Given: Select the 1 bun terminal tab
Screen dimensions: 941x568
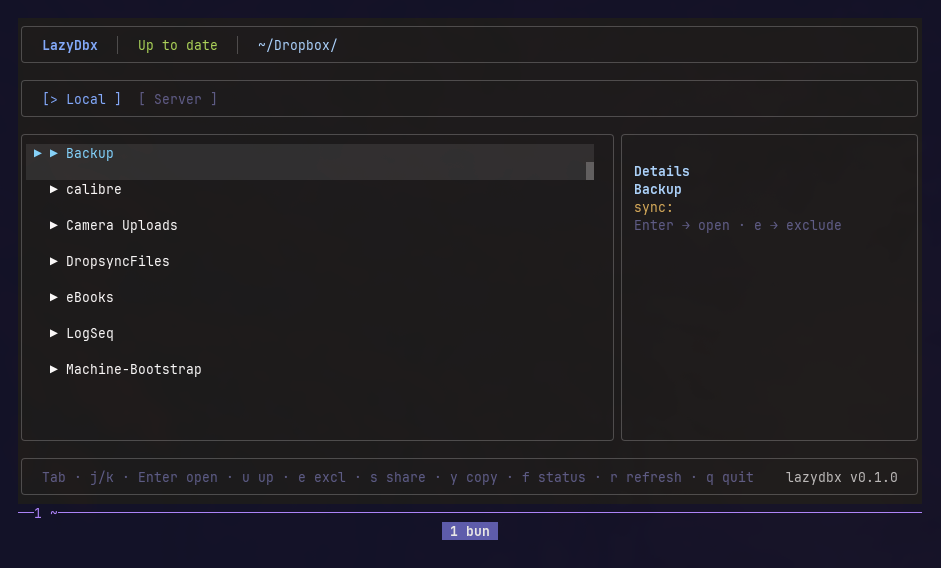Looking at the screenshot, I should 470,531.
